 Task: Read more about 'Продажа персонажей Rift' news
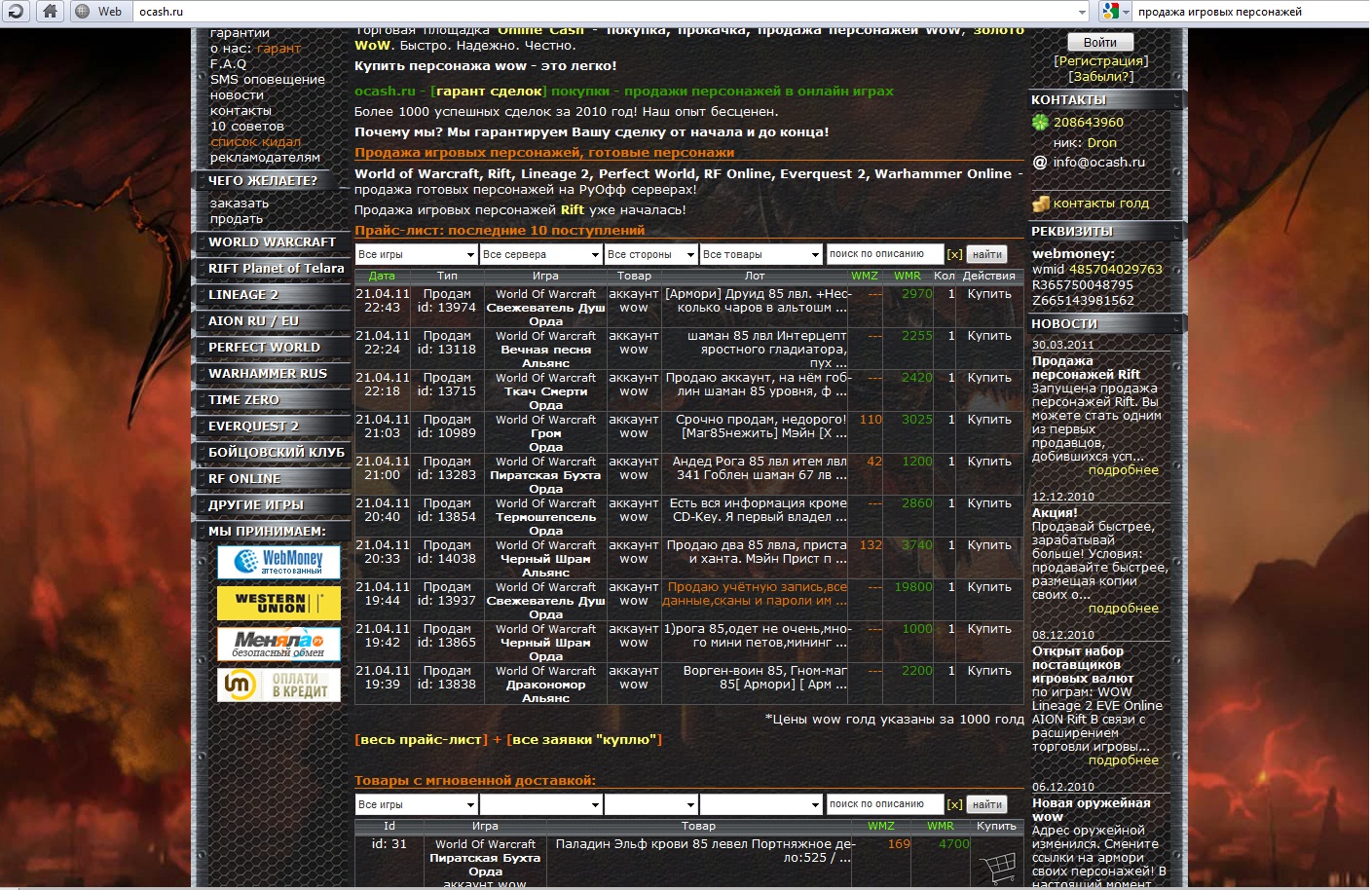[1123, 470]
